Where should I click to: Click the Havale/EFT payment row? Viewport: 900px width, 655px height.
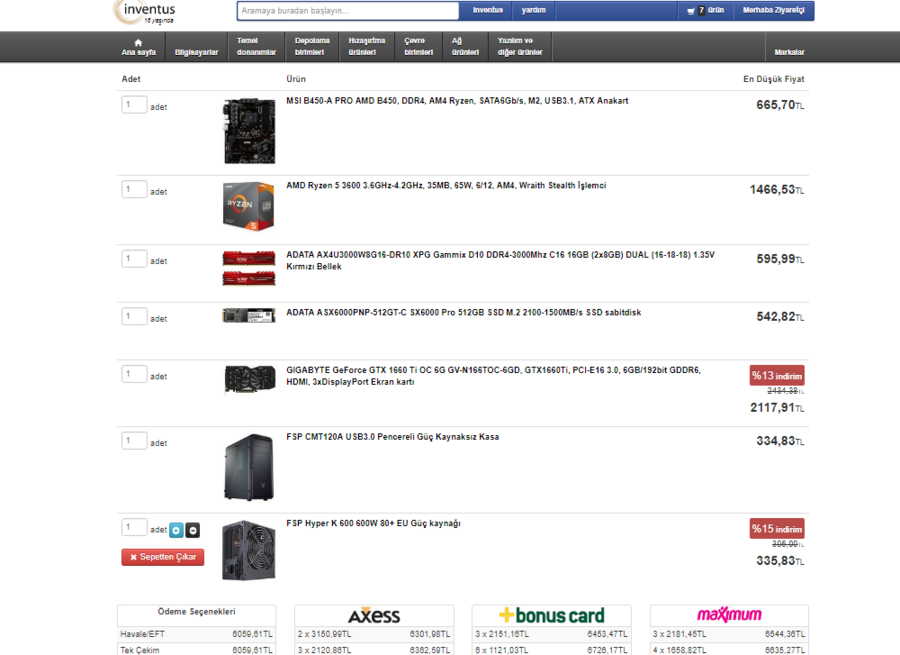pos(196,634)
